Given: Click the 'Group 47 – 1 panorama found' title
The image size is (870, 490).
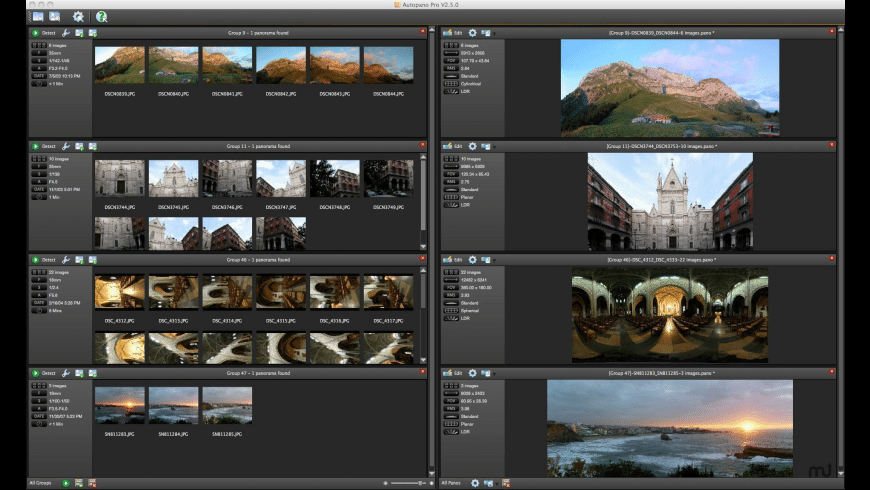Looking at the screenshot, I should coord(258,373).
